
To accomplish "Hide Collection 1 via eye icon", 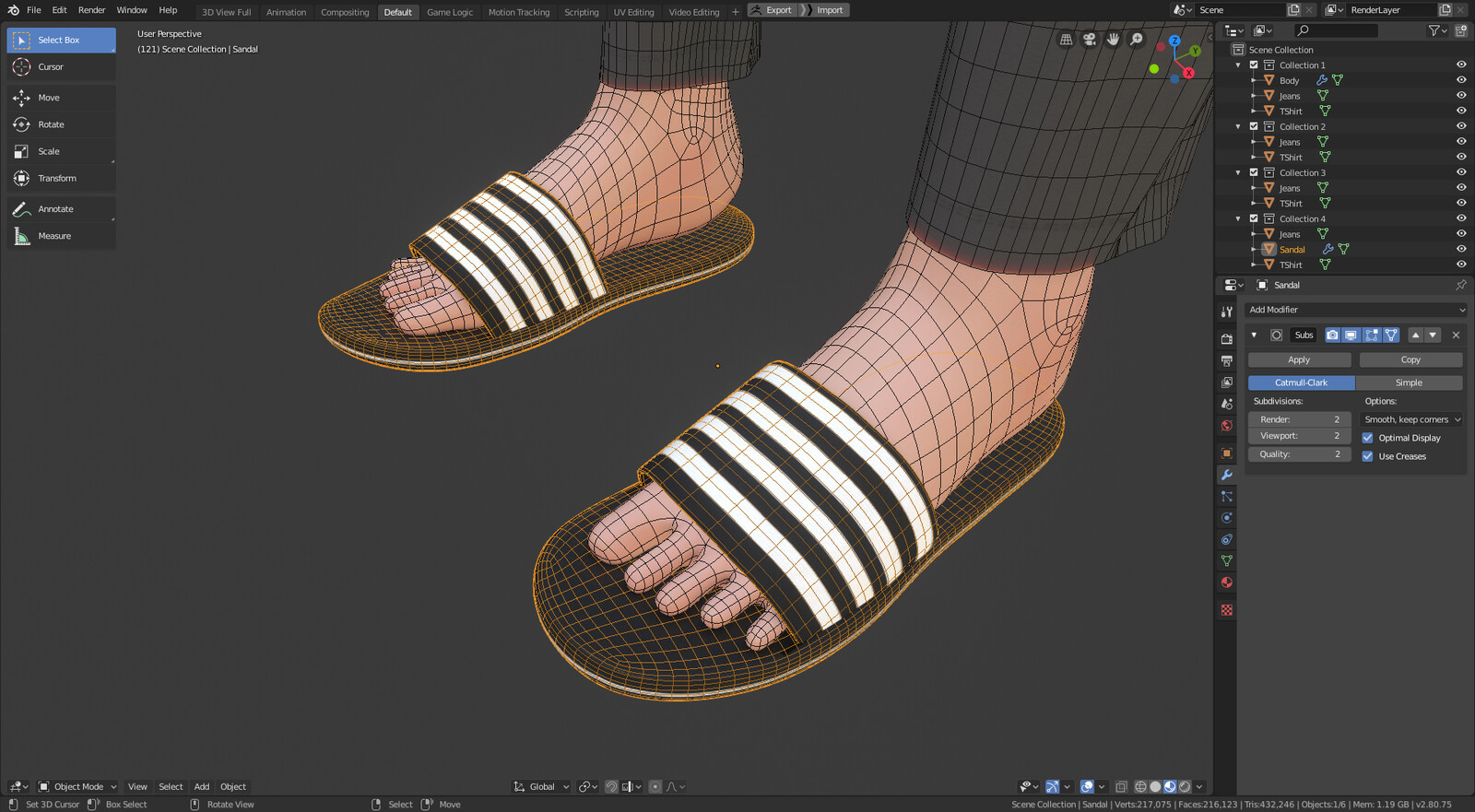I will pyautogui.click(x=1461, y=65).
